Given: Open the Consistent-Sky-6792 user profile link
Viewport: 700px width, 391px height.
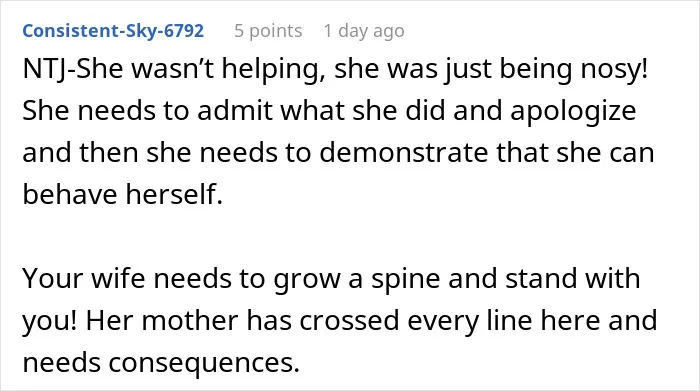Looking at the screenshot, I should click(x=113, y=31).
